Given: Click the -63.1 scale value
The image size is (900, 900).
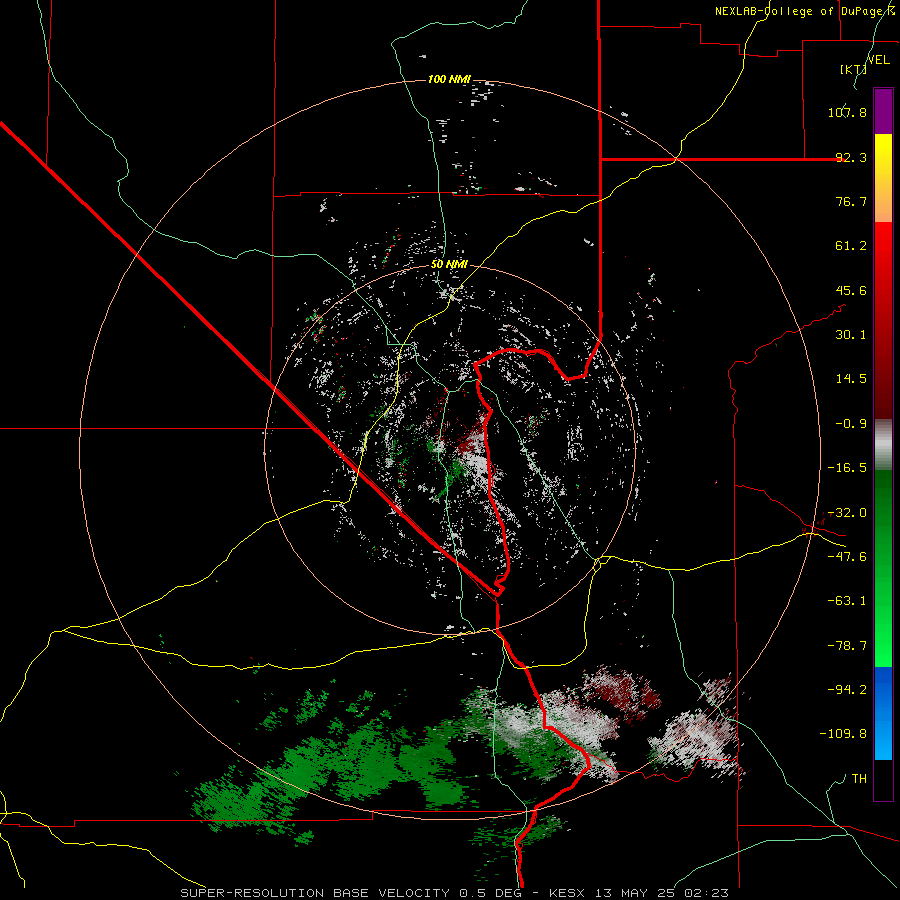Looking at the screenshot, I should 847,601.
